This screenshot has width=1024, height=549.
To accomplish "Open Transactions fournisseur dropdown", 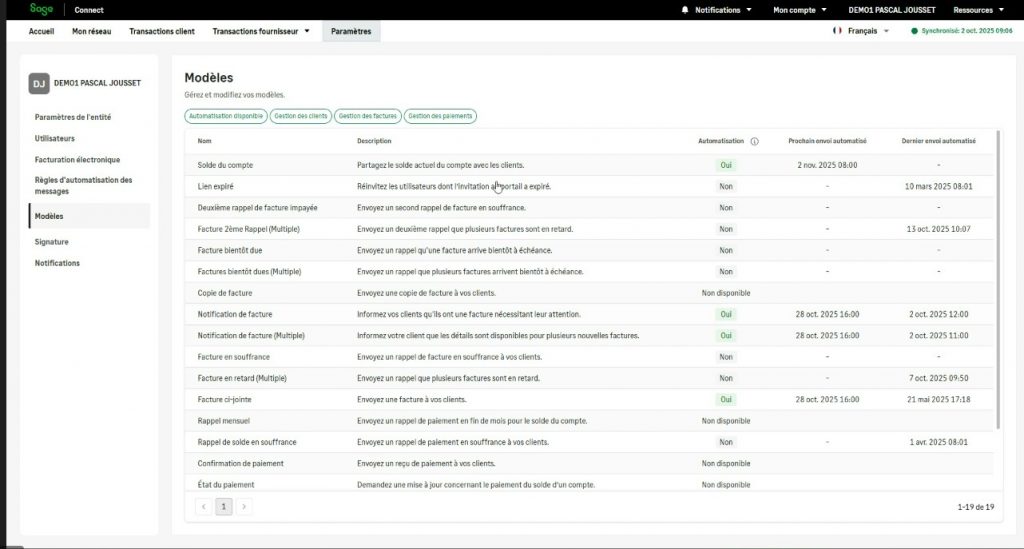I will pyautogui.click(x=261, y=31).
